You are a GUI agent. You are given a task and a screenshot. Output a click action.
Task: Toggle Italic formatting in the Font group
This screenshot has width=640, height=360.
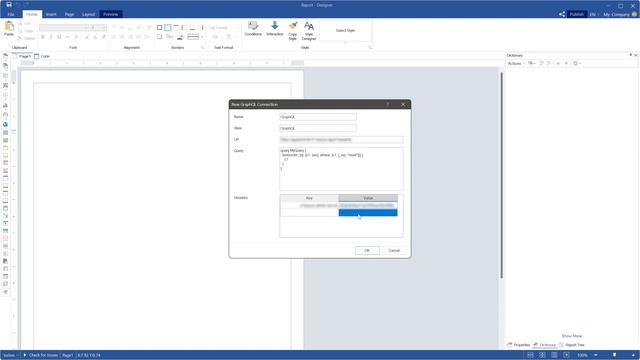[x=51, y=37]
